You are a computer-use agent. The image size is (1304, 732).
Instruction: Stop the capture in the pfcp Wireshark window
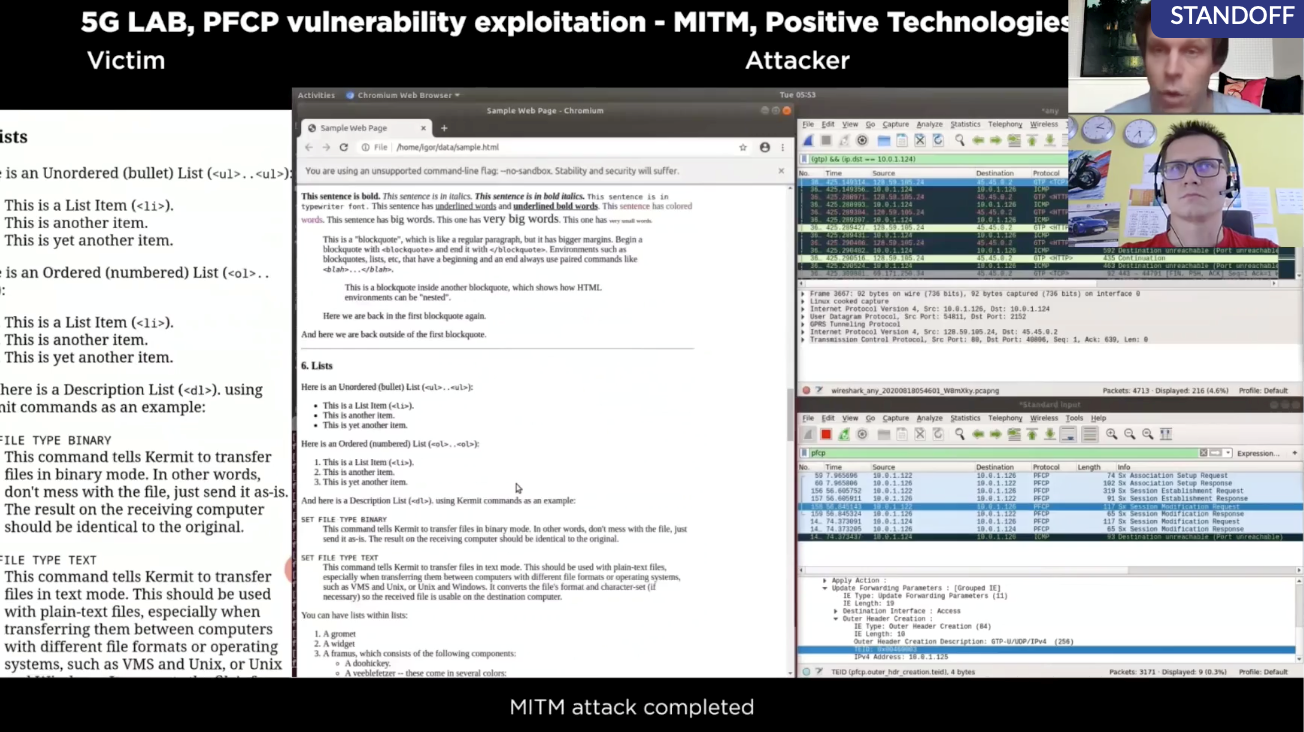click(x=826, y=434)
